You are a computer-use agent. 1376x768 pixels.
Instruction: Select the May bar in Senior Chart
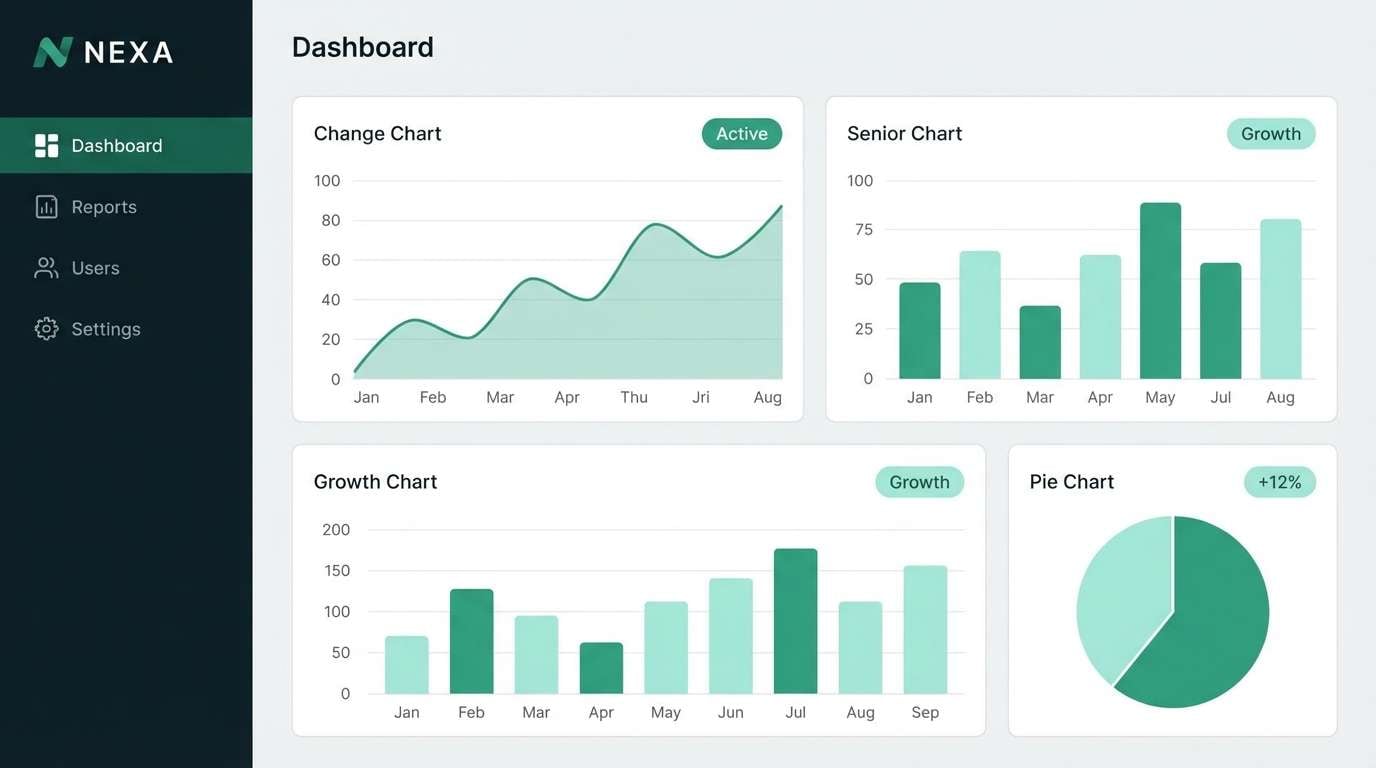[x=1160, y=290]
